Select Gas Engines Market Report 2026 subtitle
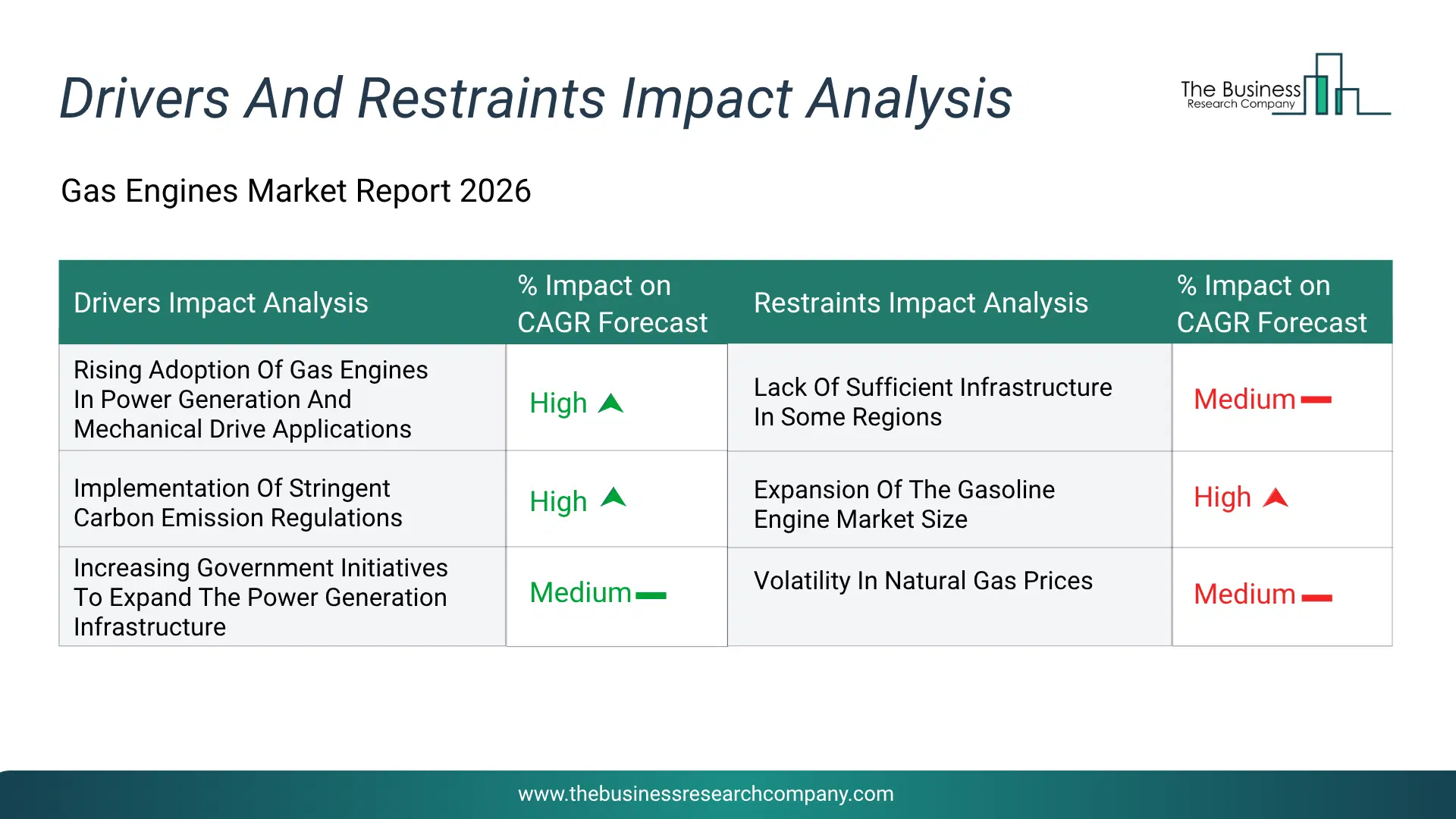 tap(296, 191)
